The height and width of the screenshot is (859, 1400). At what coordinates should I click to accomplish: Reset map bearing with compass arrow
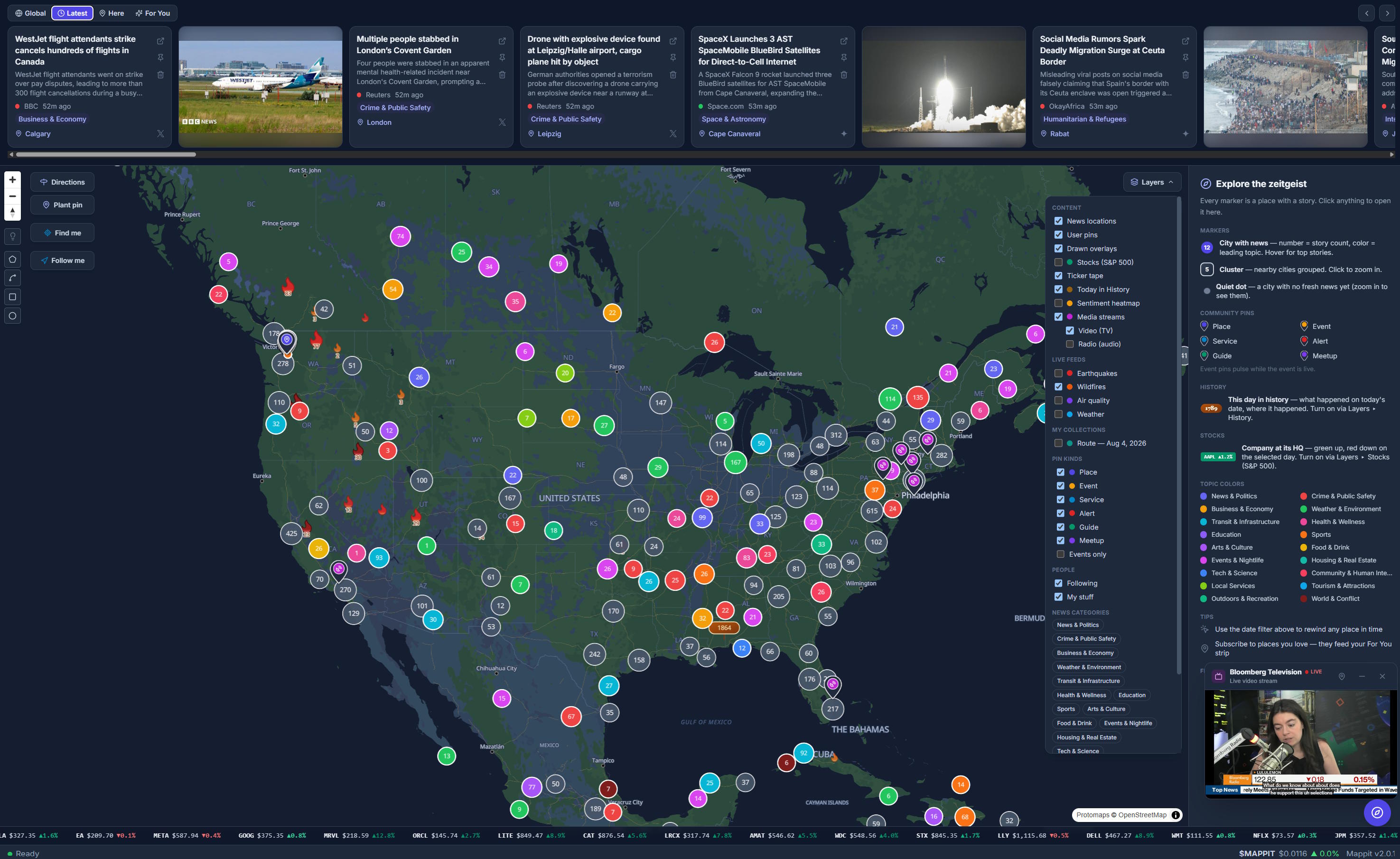(12, 213)
